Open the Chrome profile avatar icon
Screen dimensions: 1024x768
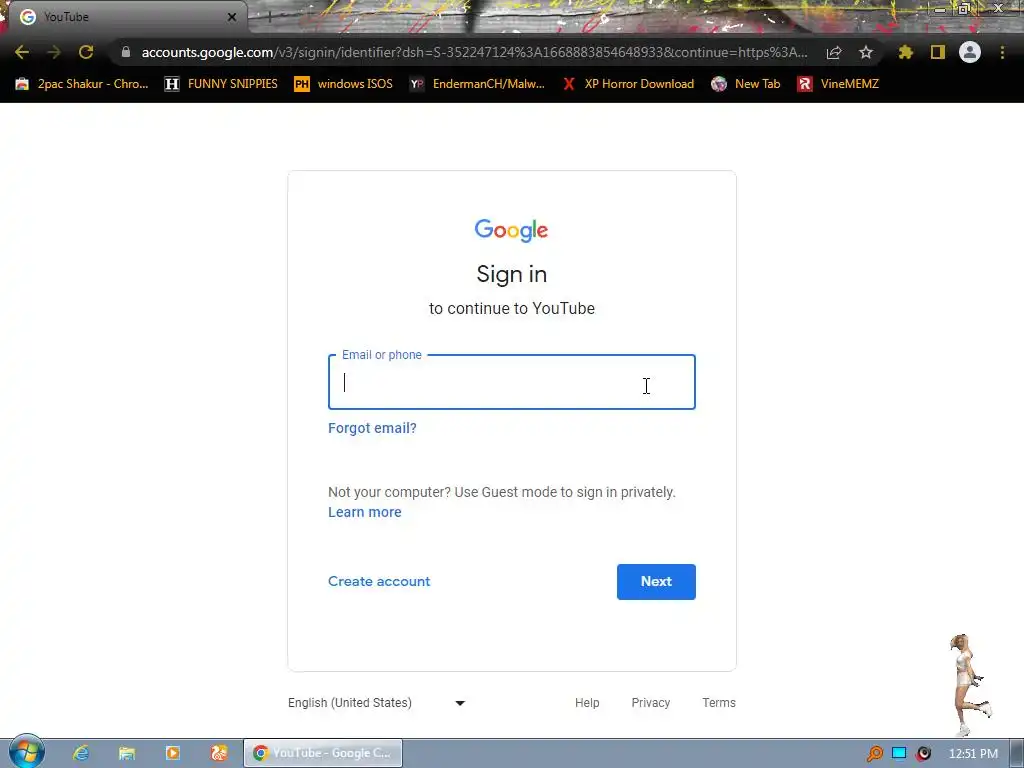click(970, 52)
